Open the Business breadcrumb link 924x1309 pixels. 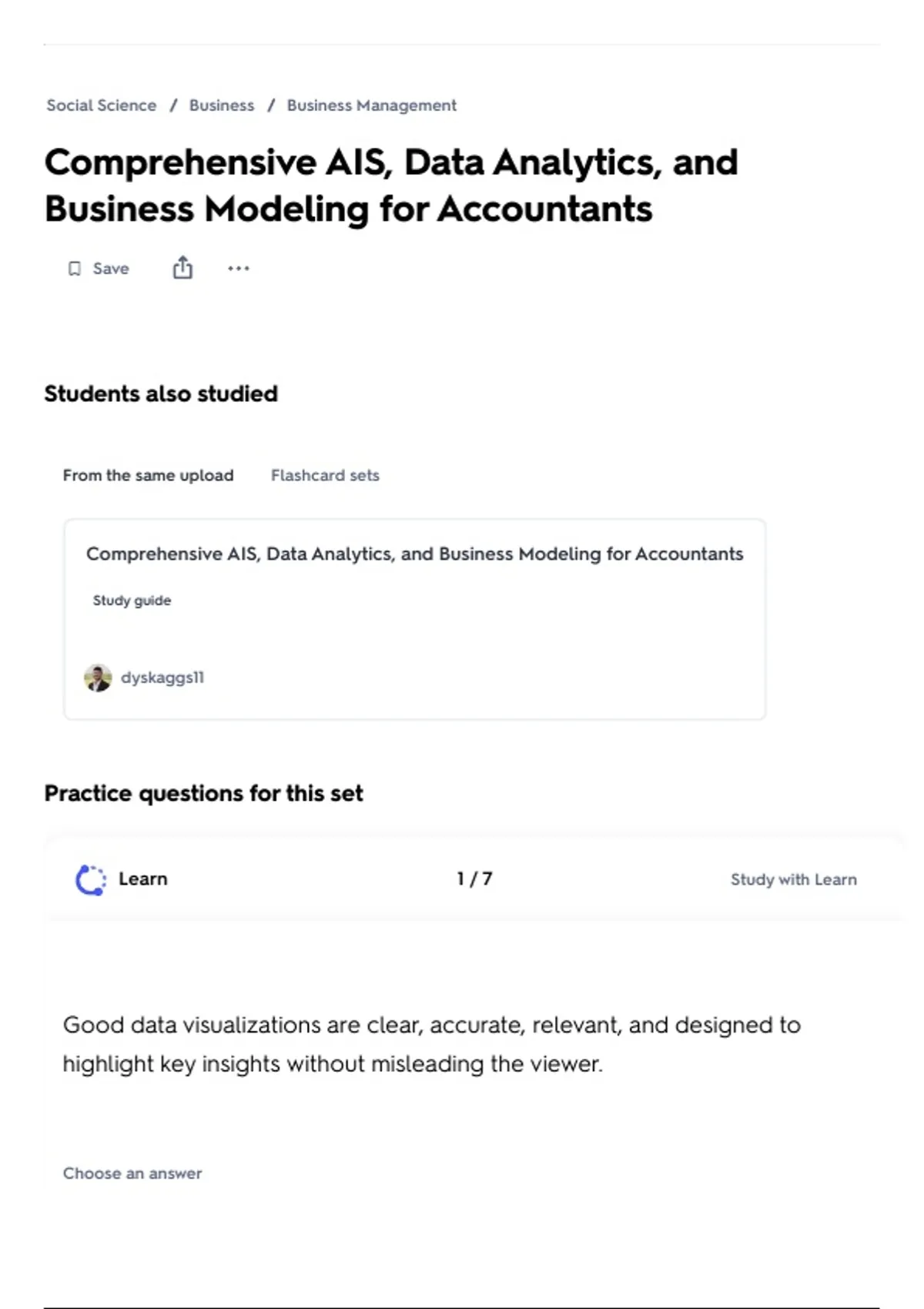coord(222,105)
